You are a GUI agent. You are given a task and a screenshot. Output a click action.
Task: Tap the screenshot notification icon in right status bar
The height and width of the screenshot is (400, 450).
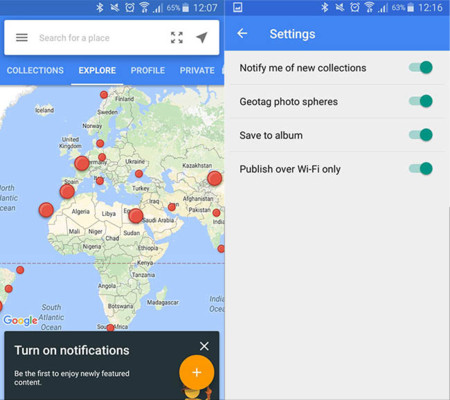238,7
